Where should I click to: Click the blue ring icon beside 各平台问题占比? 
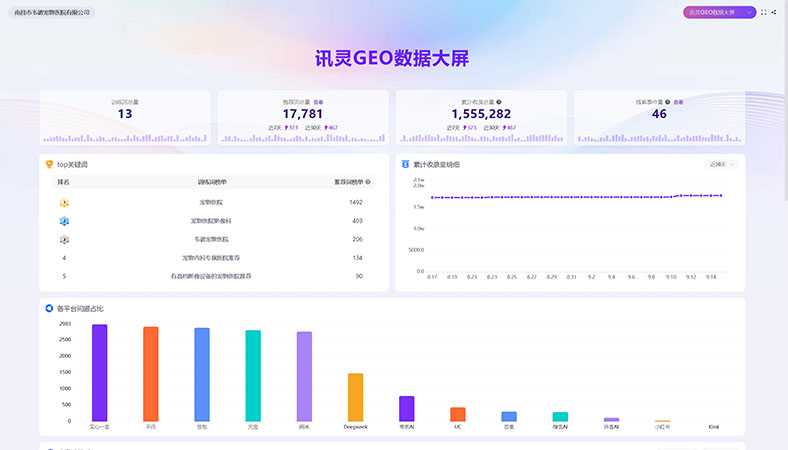[49, 308]
